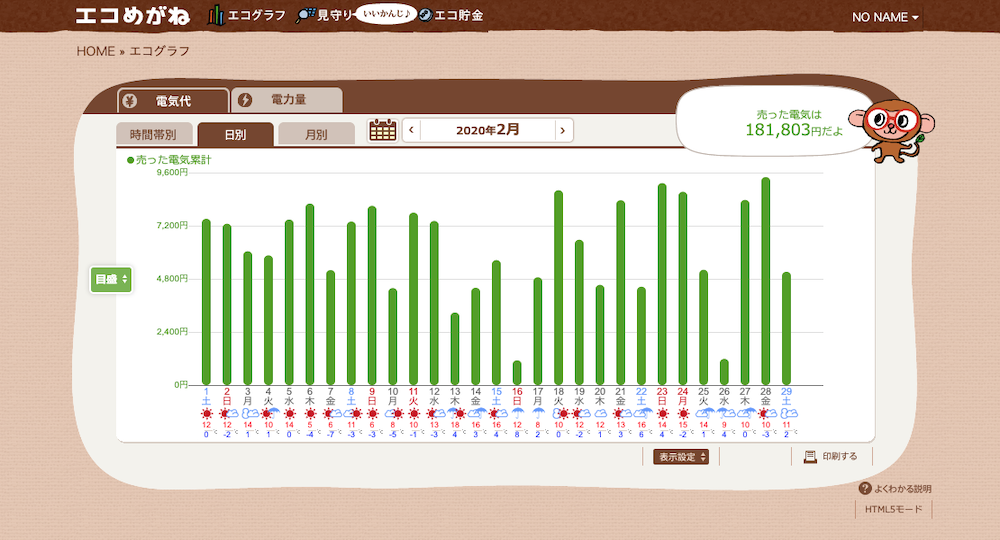Click the エコ貯金 coin icon
The height and width of the screenshot is (540, 1000).
425,15
